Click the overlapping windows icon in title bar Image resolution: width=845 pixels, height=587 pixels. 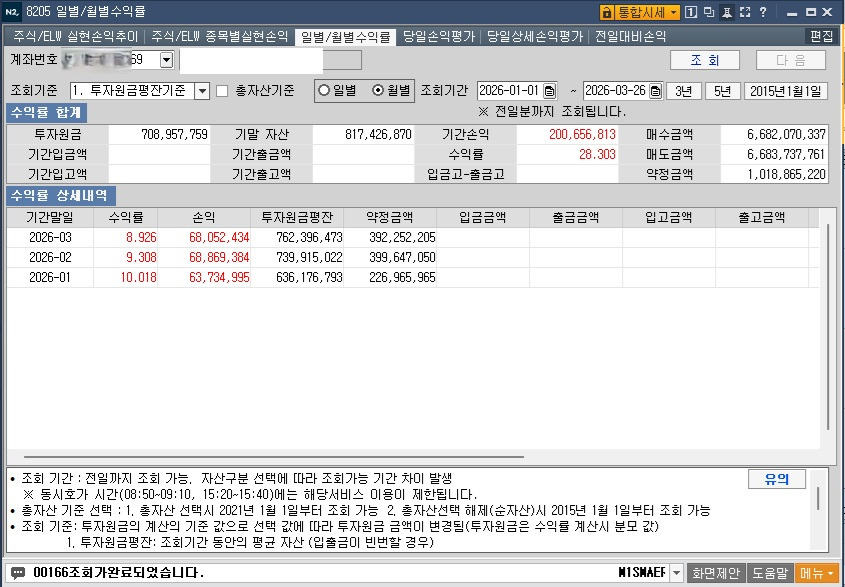[x=709, y=12]
